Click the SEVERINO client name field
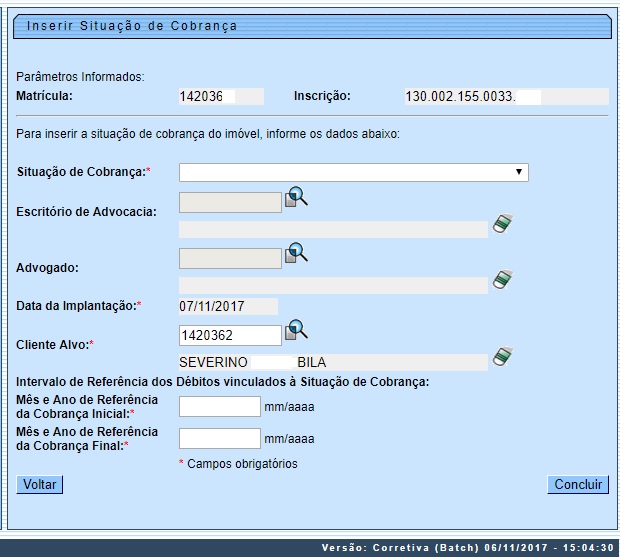The height and width of the screenshot is (557, 620). point(333,362)
